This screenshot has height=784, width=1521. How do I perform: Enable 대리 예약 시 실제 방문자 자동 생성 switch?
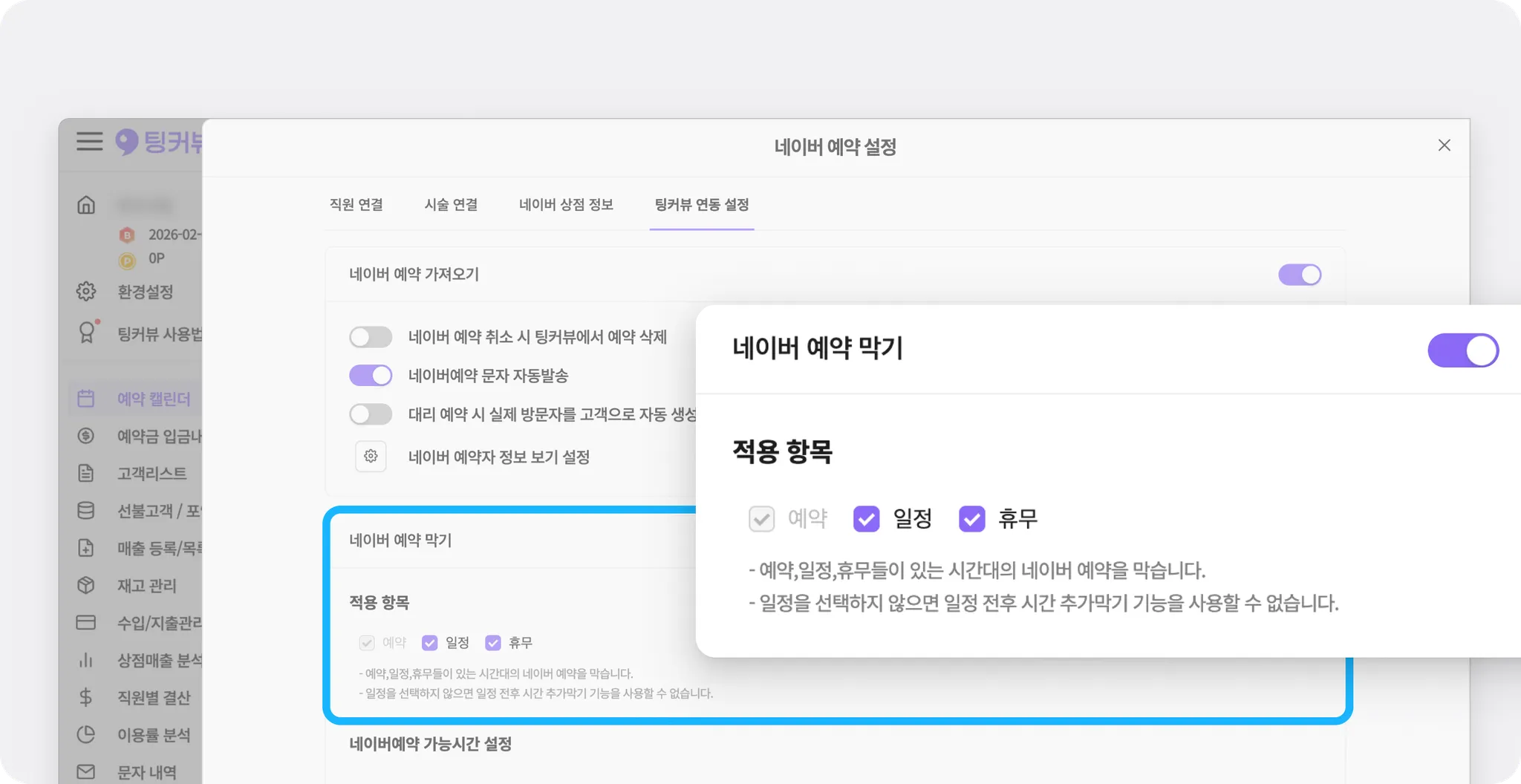coord(371,414)
